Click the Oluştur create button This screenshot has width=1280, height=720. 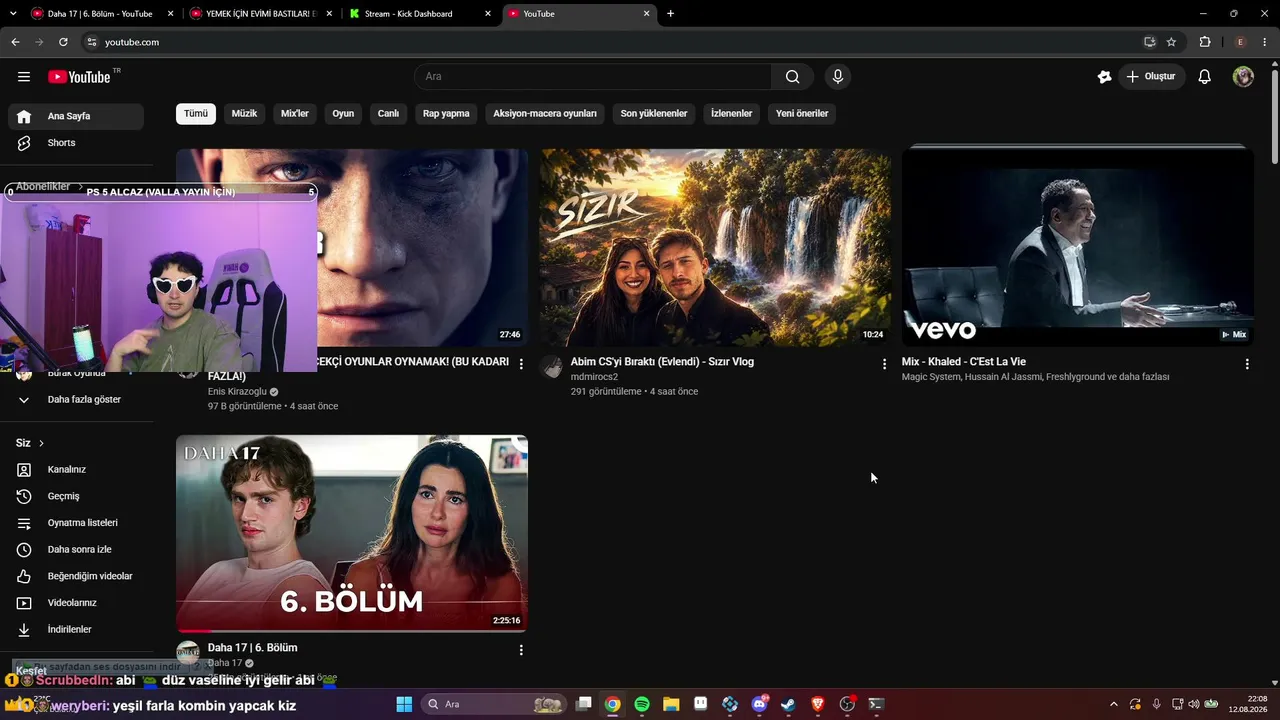(x=1152, y=77)
